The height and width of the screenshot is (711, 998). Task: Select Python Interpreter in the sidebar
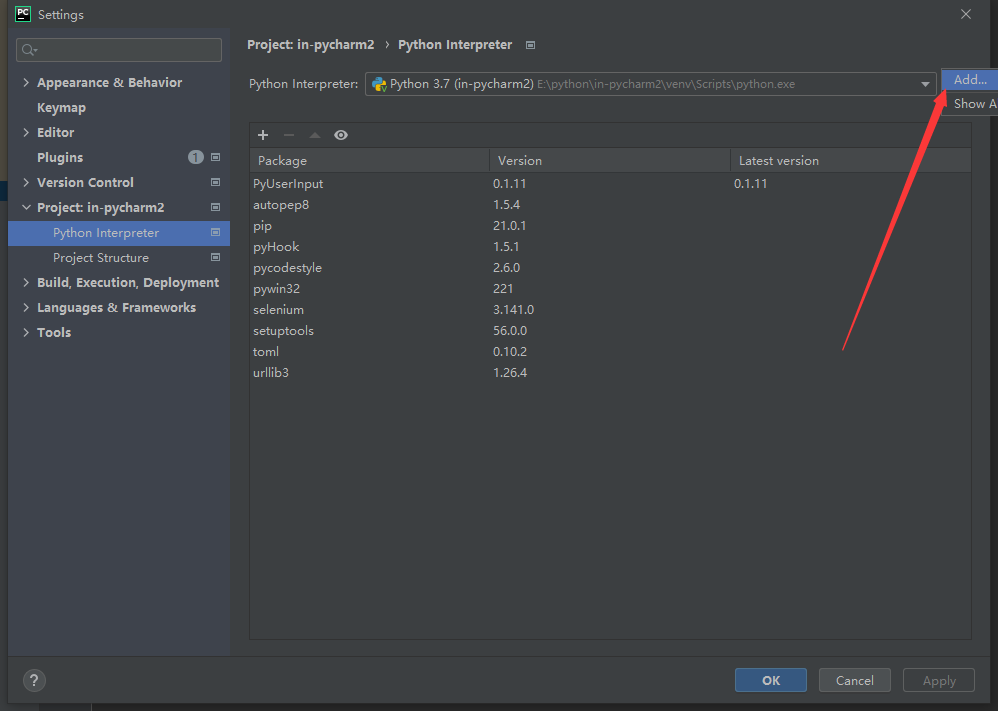(x=119, y=233)
